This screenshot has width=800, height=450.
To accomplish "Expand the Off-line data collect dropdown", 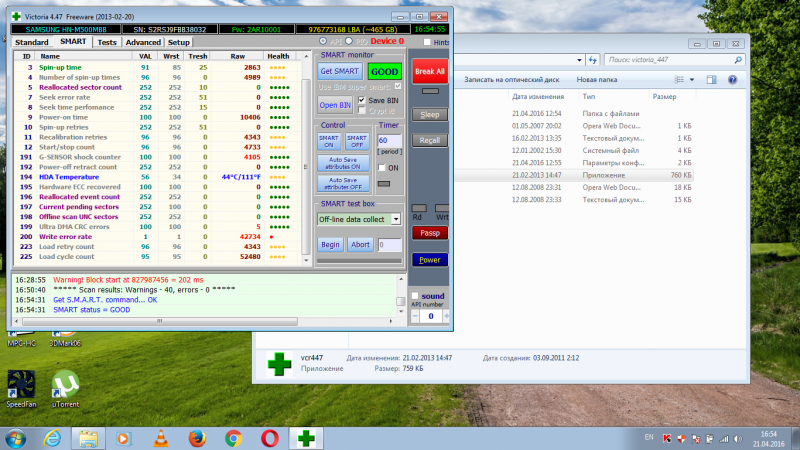I will click(396, 219).
